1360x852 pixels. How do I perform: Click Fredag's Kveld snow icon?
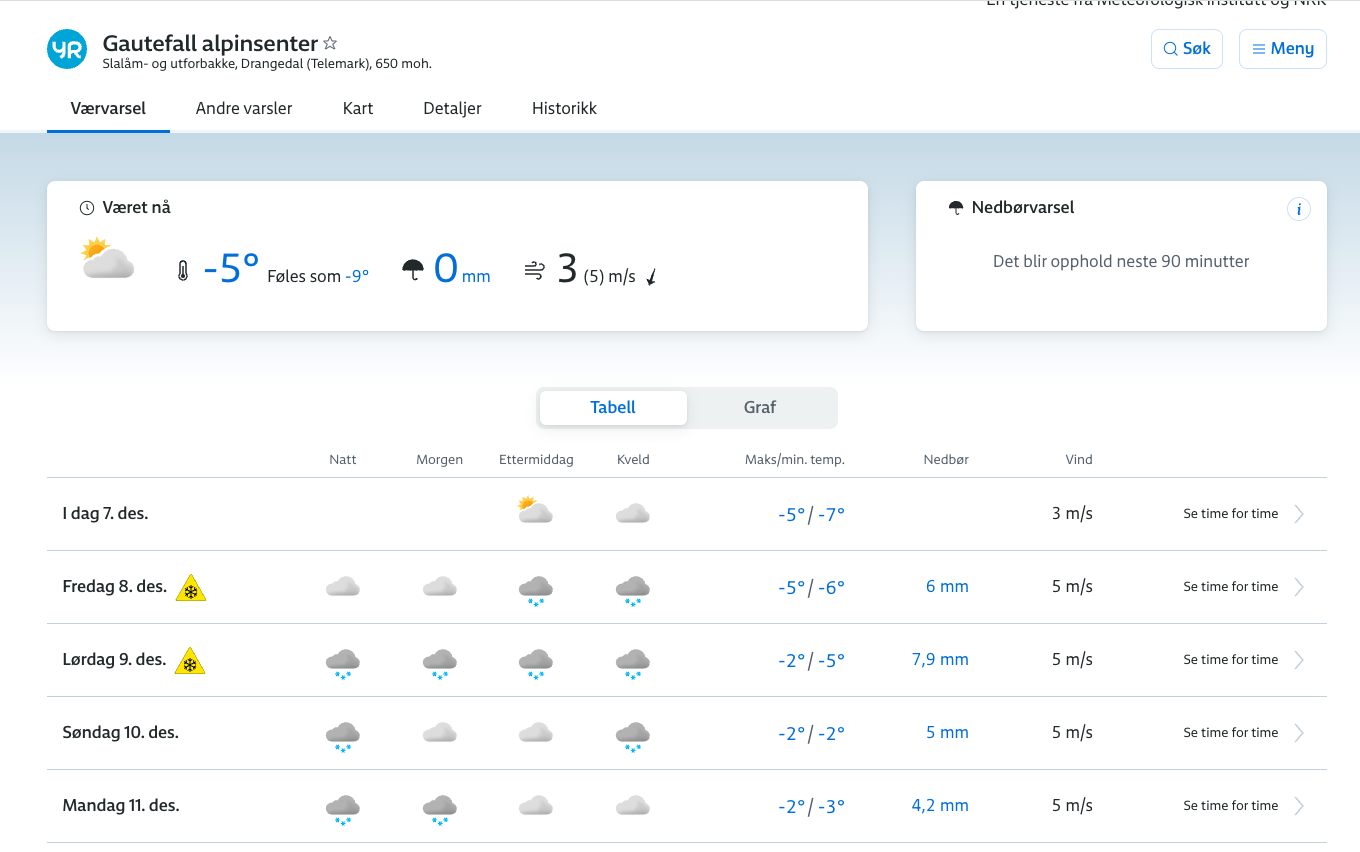tap(633, 590)
